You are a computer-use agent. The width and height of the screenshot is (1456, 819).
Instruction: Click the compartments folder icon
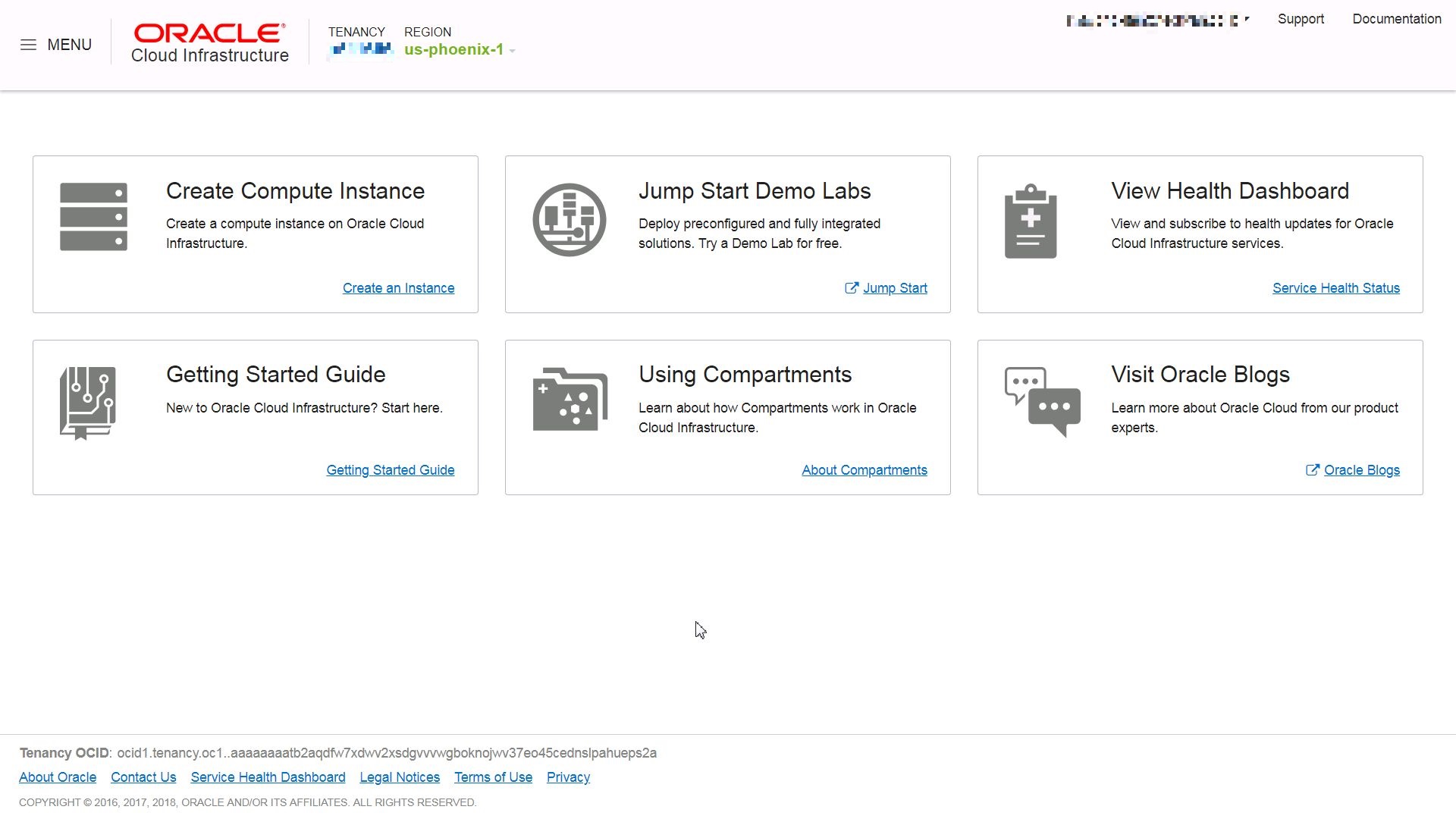[570, 400]
